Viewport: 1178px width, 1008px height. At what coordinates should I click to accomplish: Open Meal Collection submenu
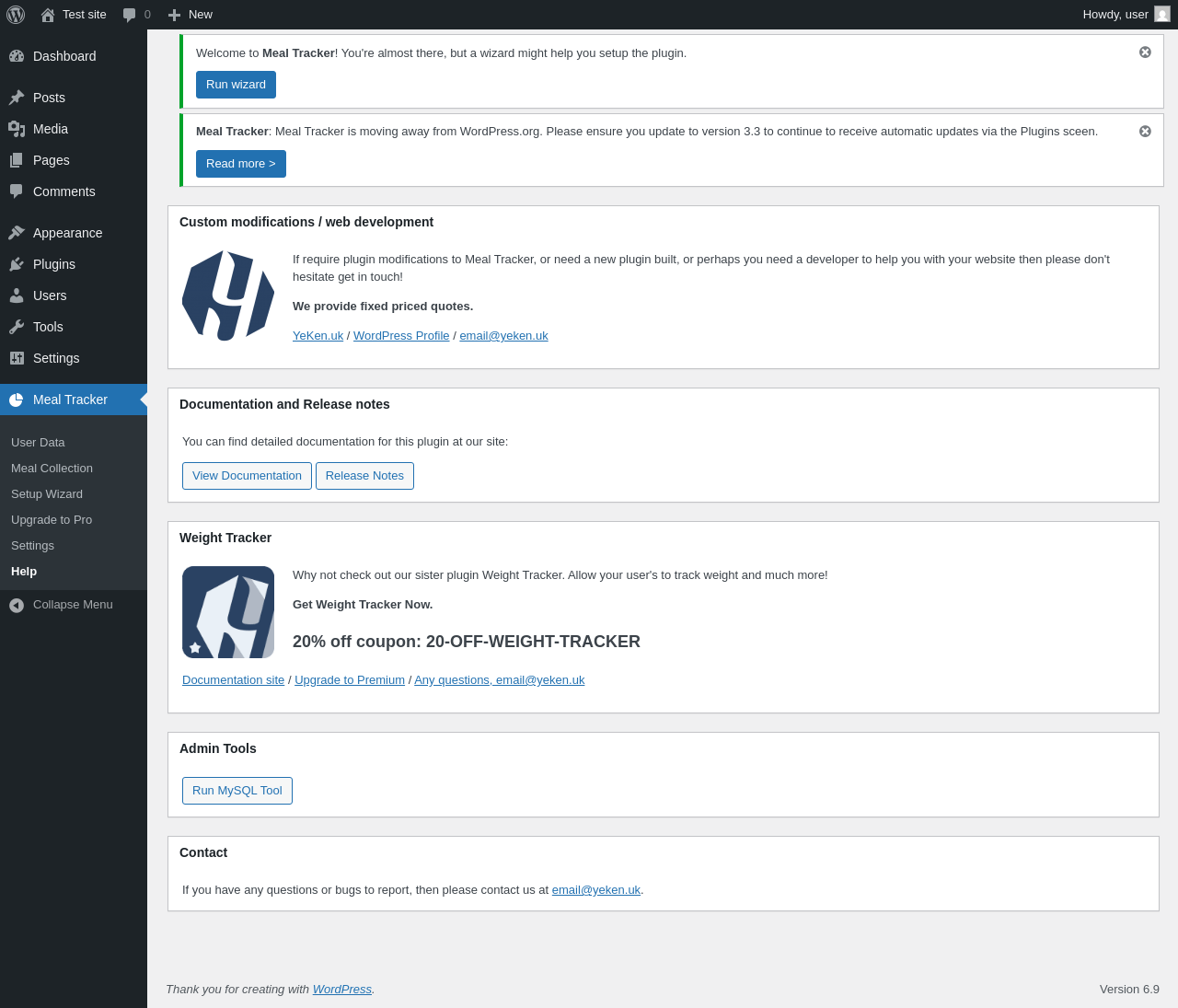point(52,469)
